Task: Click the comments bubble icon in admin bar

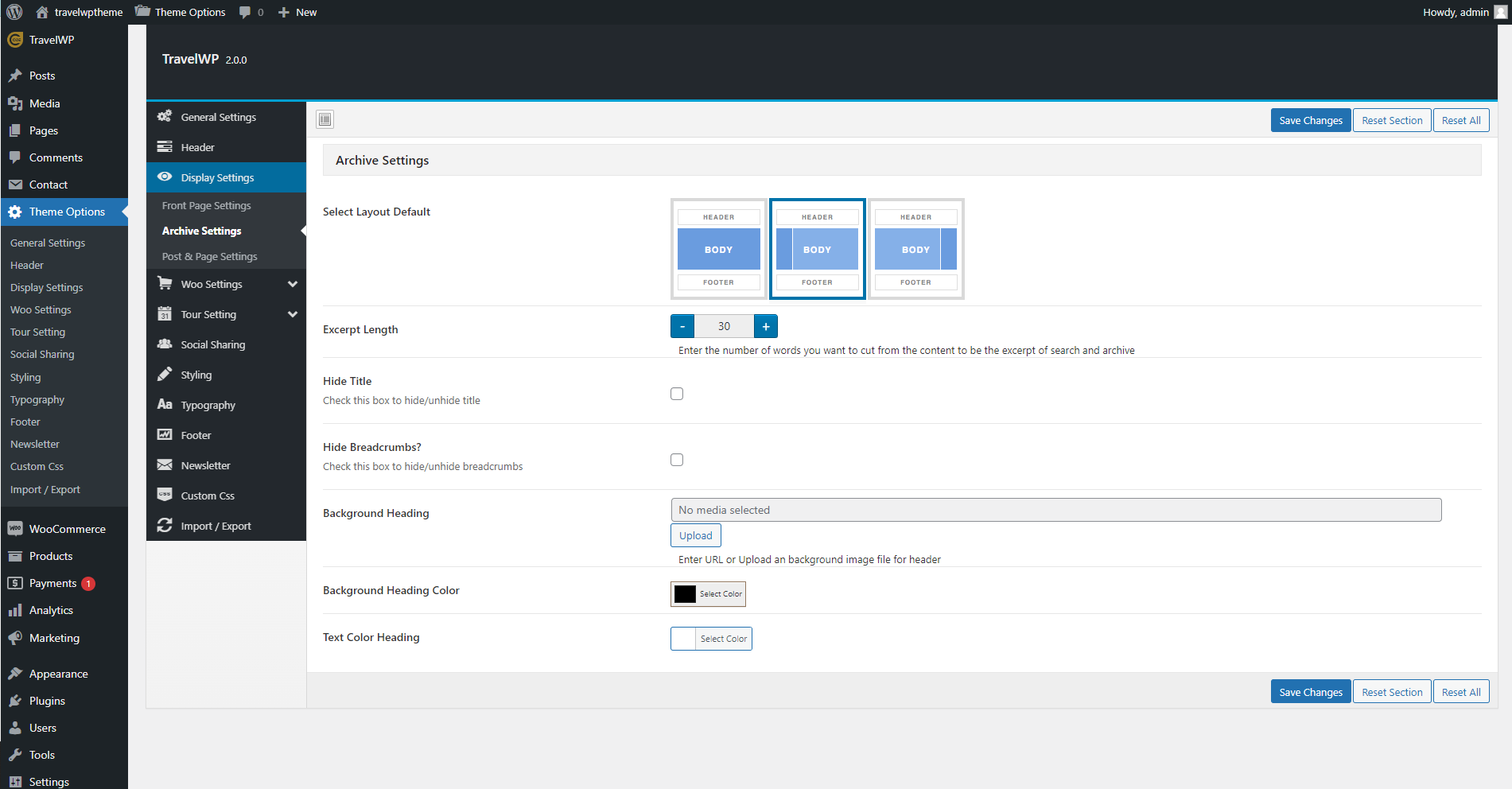Action: click(x=245, y=12)
